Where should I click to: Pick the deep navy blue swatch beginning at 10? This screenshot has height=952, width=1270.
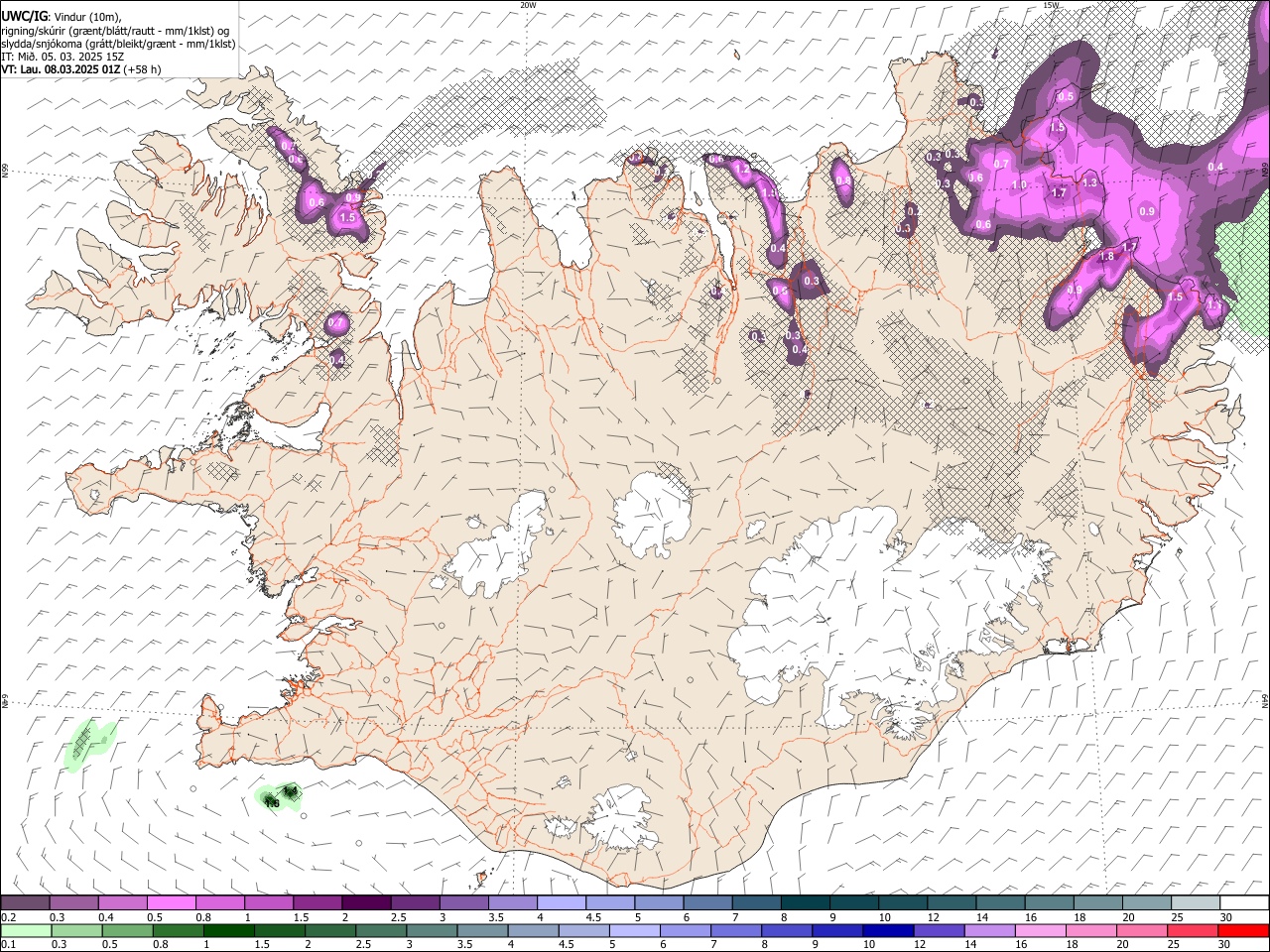887,930
